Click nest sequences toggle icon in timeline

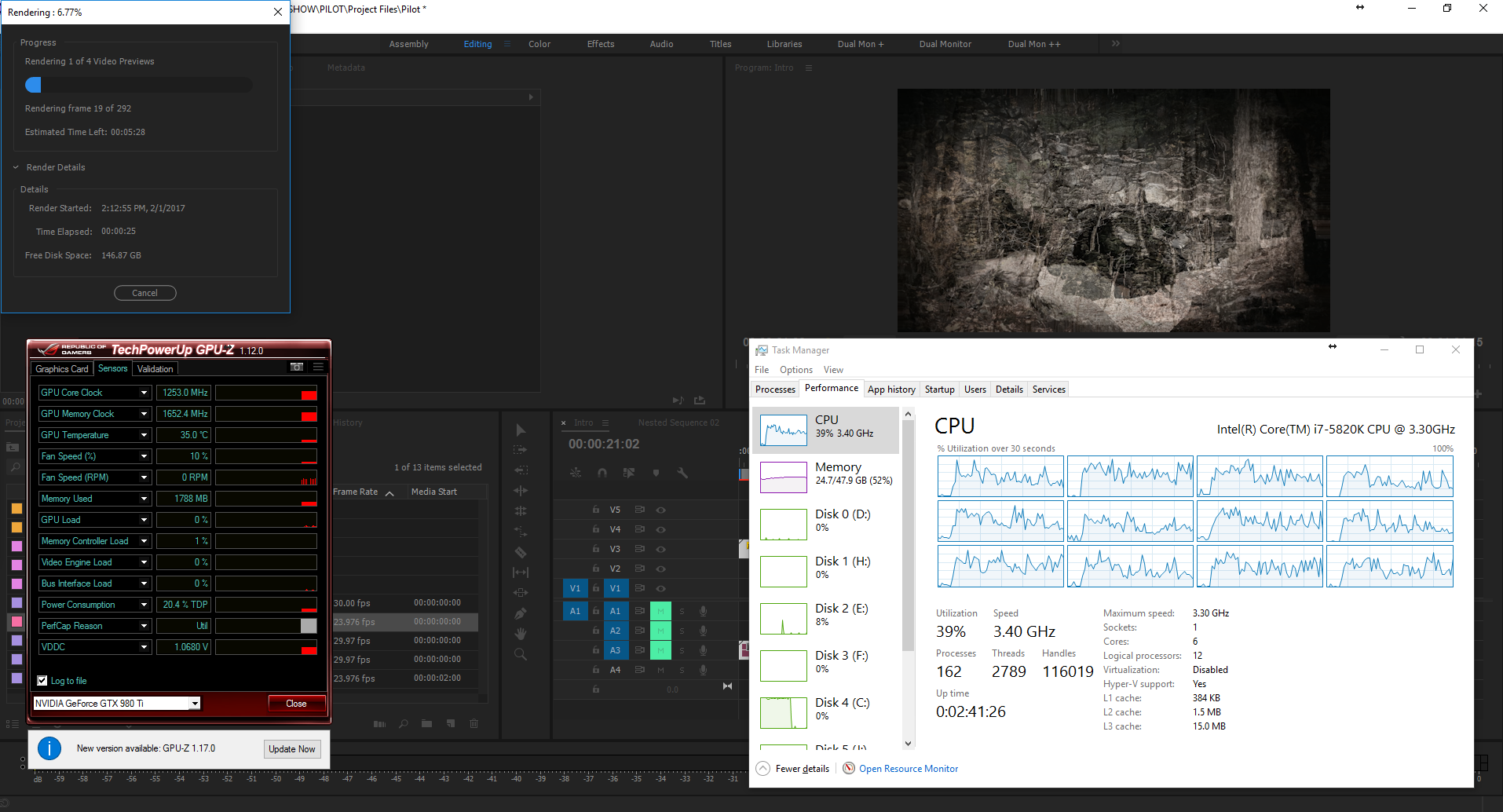[x=576, y=473]
